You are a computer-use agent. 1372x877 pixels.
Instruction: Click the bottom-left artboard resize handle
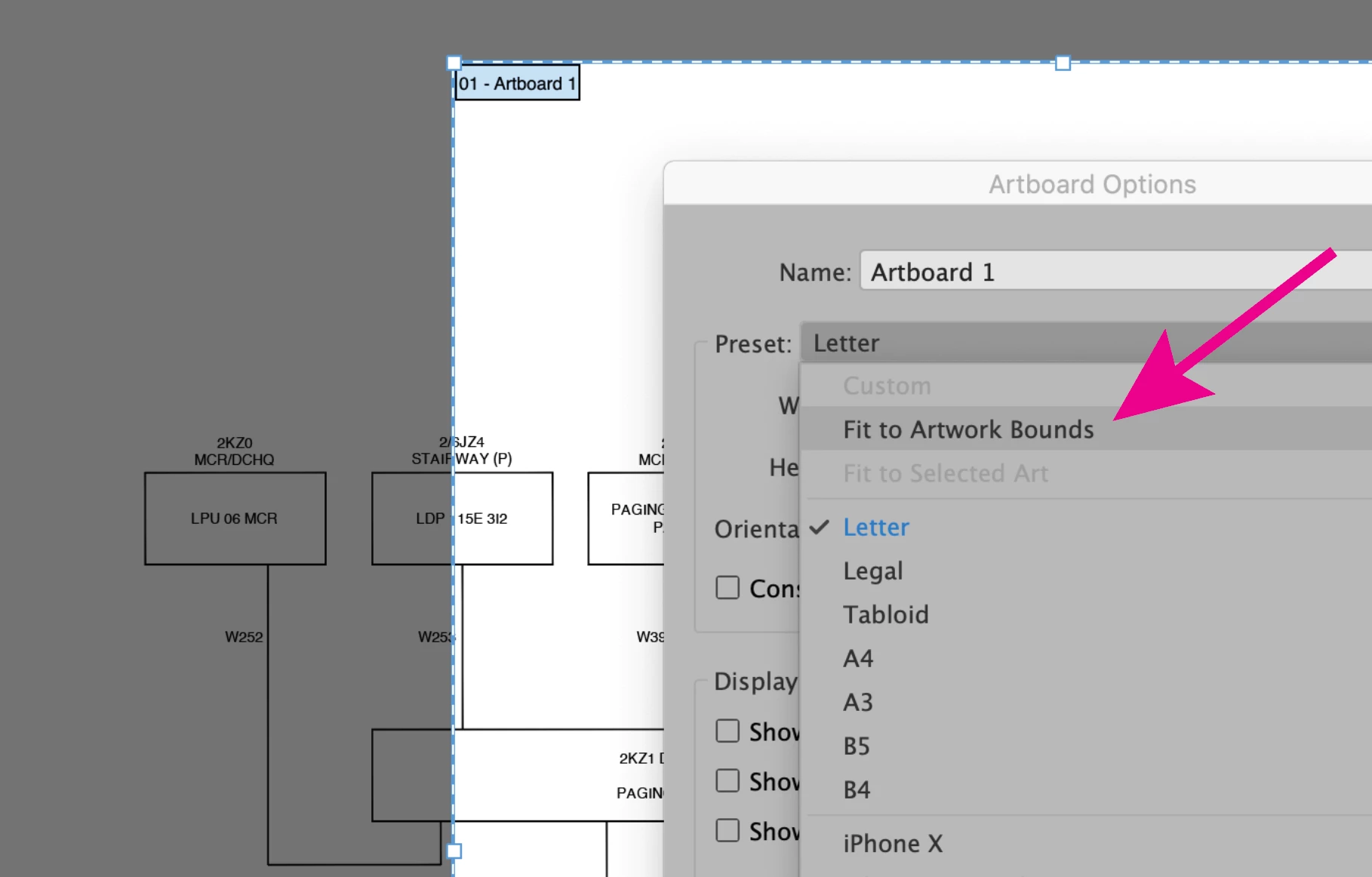coord(454,851)
